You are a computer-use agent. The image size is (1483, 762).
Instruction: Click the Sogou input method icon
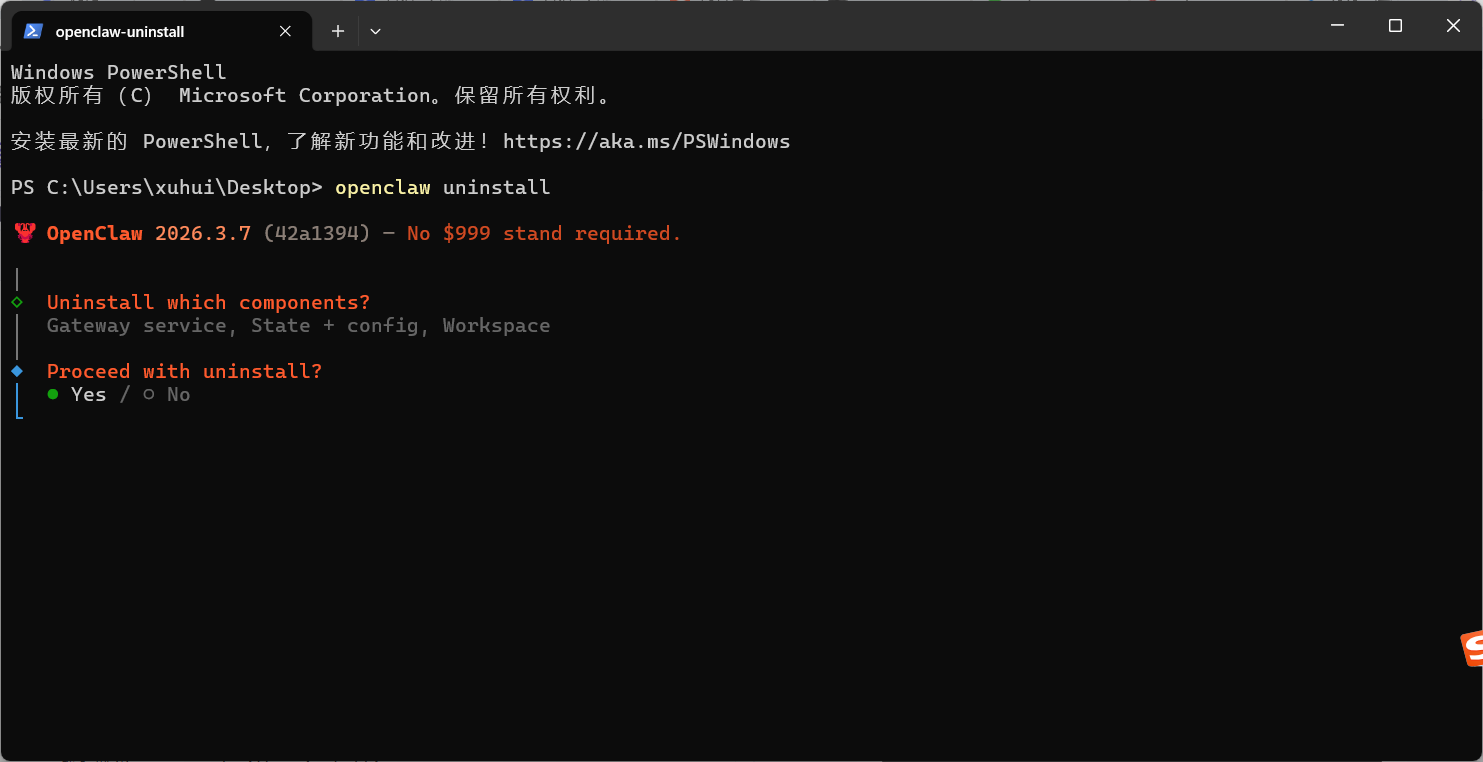click(x=1470, y=649)
